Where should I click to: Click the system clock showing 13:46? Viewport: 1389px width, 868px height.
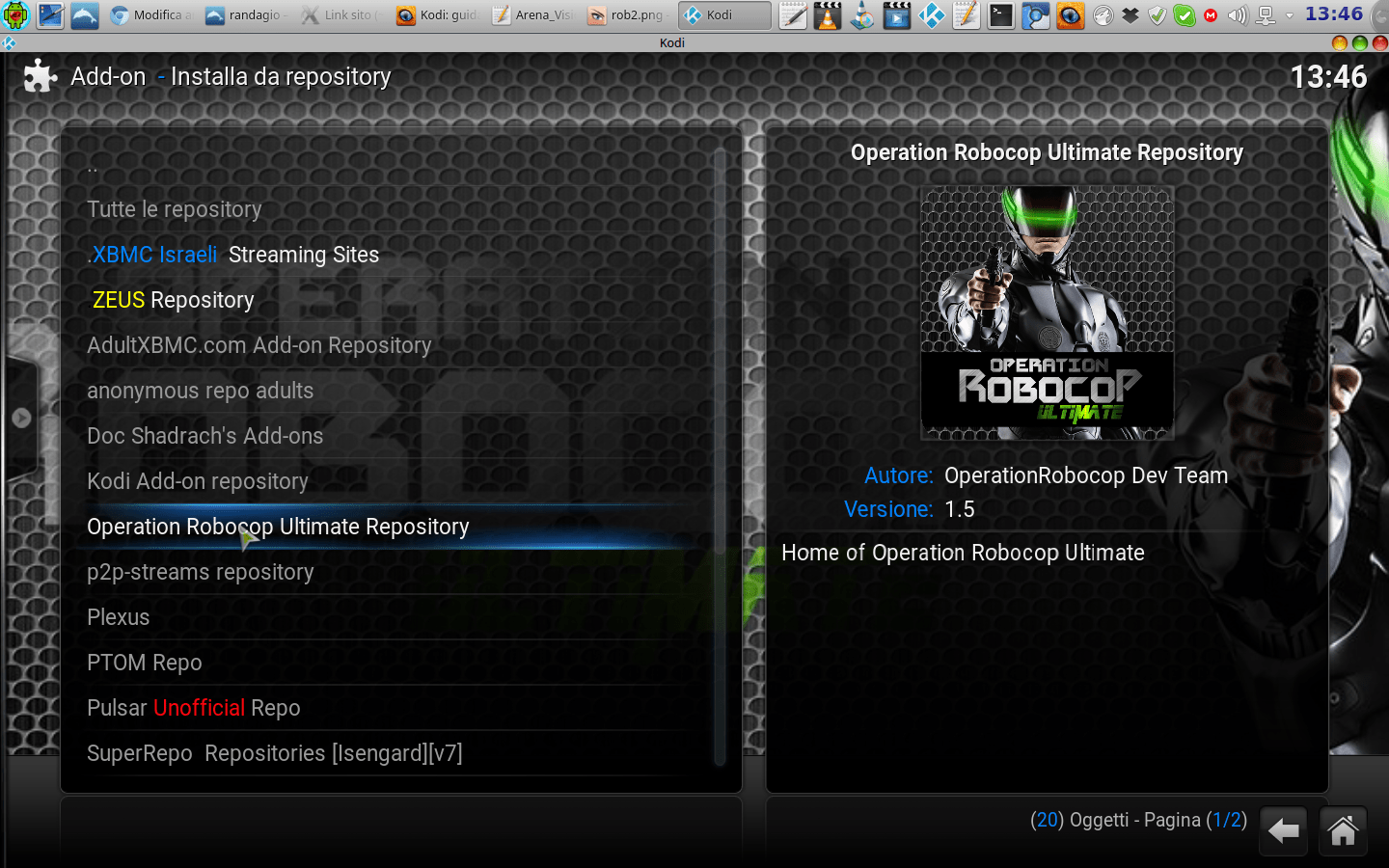[1334, 14]
